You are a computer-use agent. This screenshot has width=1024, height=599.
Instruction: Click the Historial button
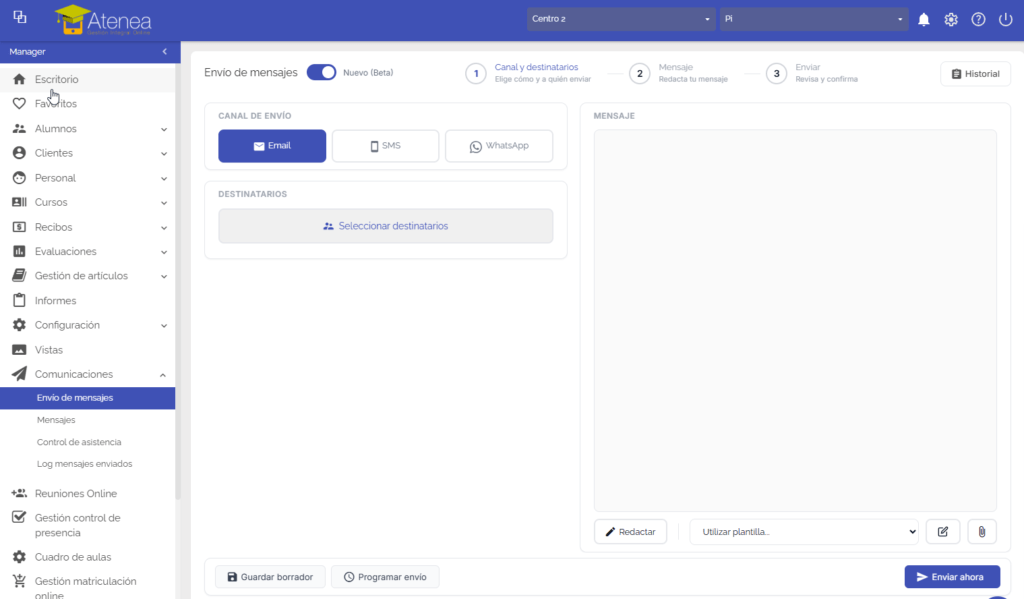(x=975, y=74)
